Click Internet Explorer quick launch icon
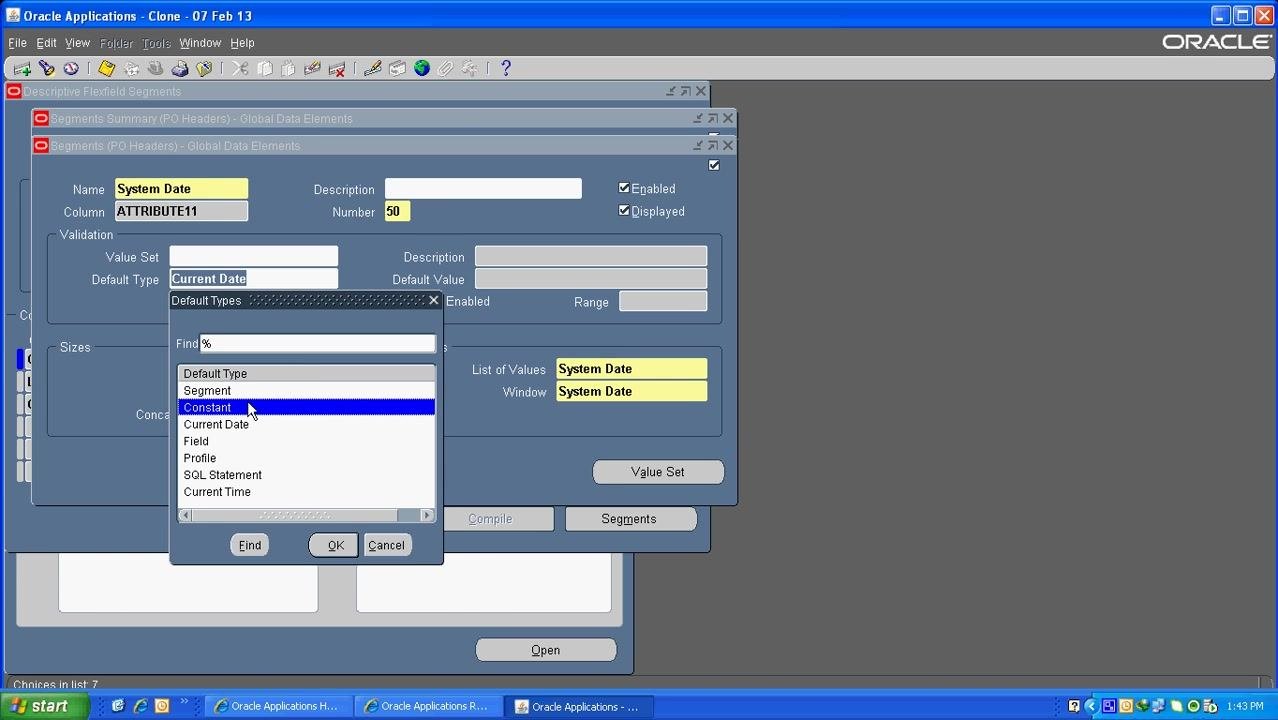 [x=140, y=706]
